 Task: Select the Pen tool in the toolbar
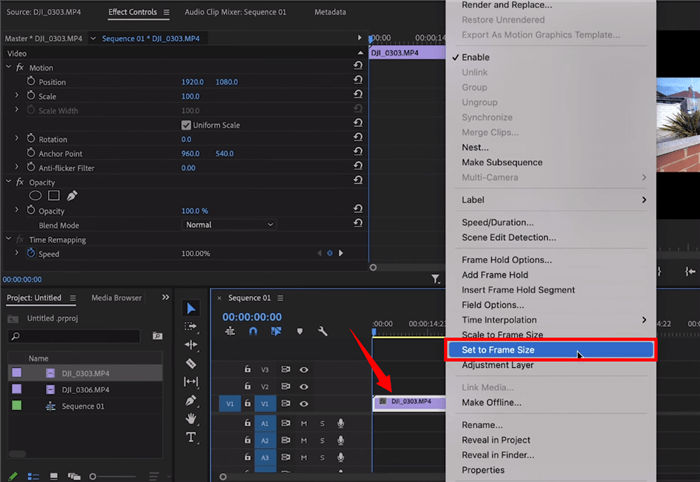pyautogui.click(x=192, y=400)
